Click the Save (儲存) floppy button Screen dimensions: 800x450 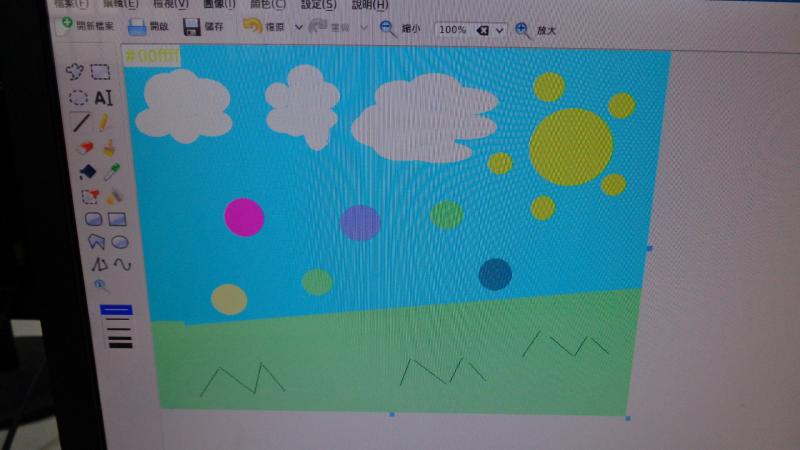point(204,27)
